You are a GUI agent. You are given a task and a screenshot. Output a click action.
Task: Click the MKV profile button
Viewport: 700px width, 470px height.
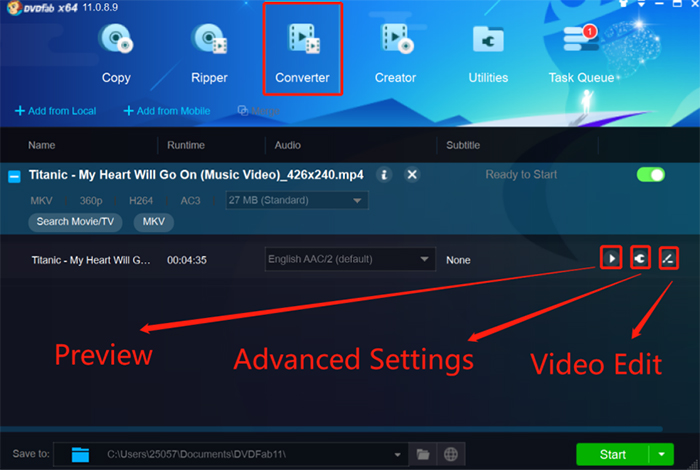(154, 222)
